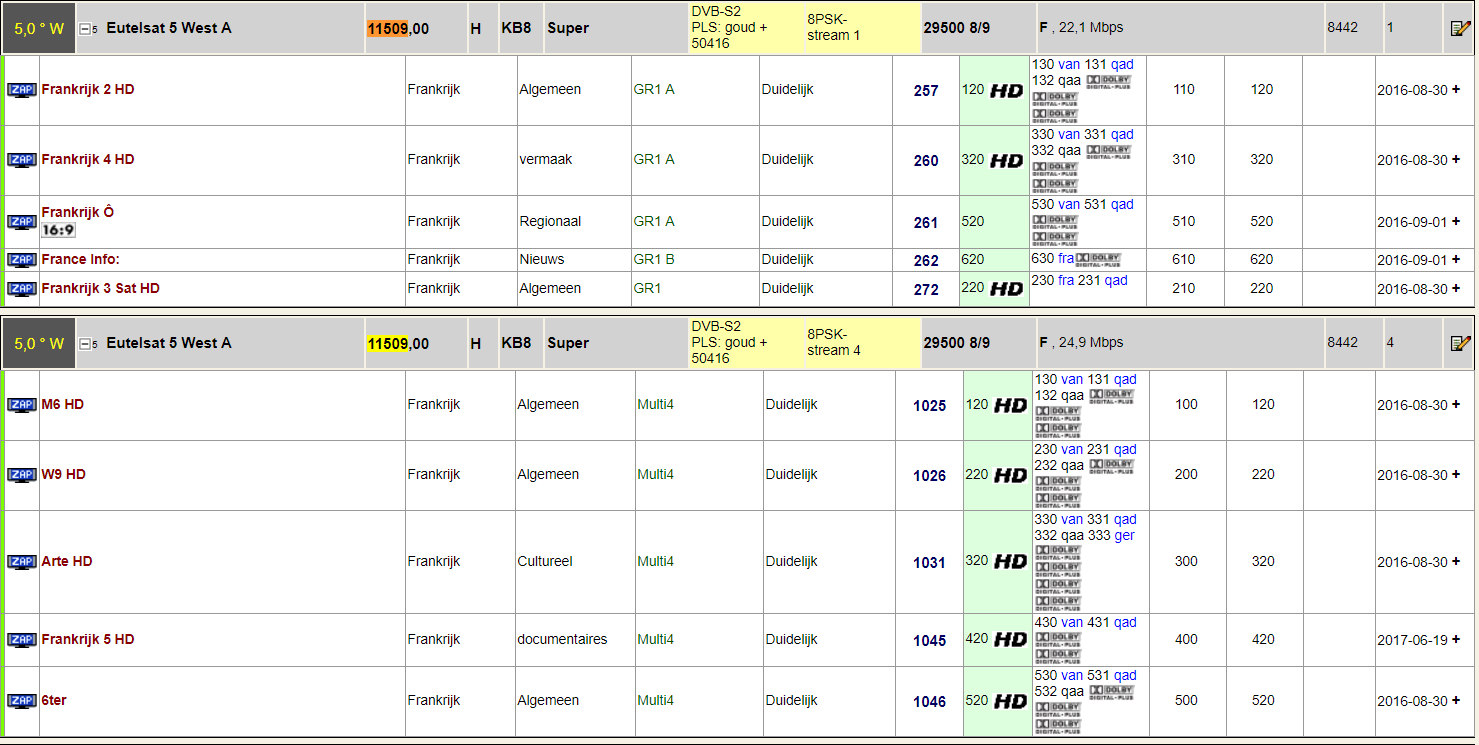Image resolution: width=1479 pixels, height=745 pixels.
Task: Open the Frankrijk 4 HD channel link
Action: pos(88,159)
